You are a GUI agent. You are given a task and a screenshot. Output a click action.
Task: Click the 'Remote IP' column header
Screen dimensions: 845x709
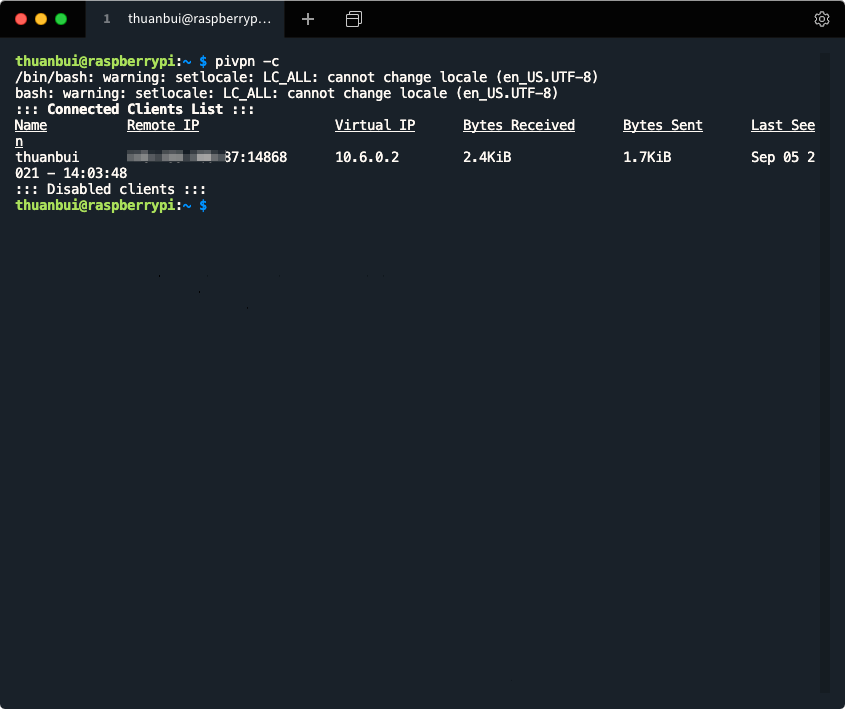tap(163, 125)
